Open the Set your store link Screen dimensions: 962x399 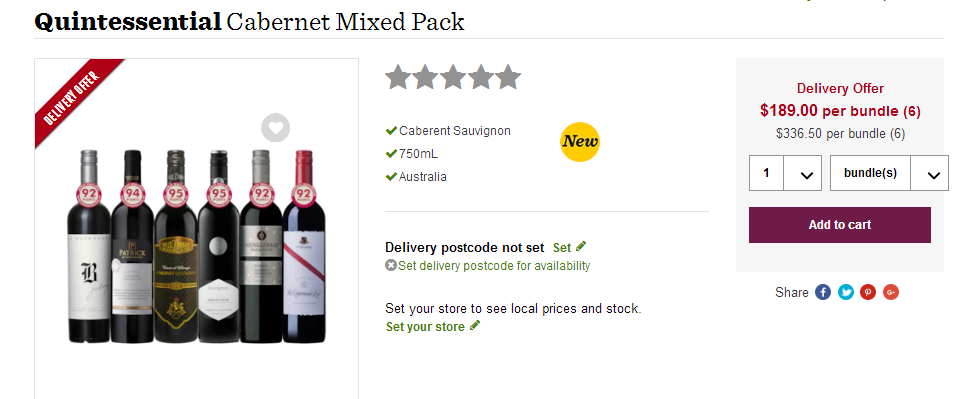click(425, 327)
